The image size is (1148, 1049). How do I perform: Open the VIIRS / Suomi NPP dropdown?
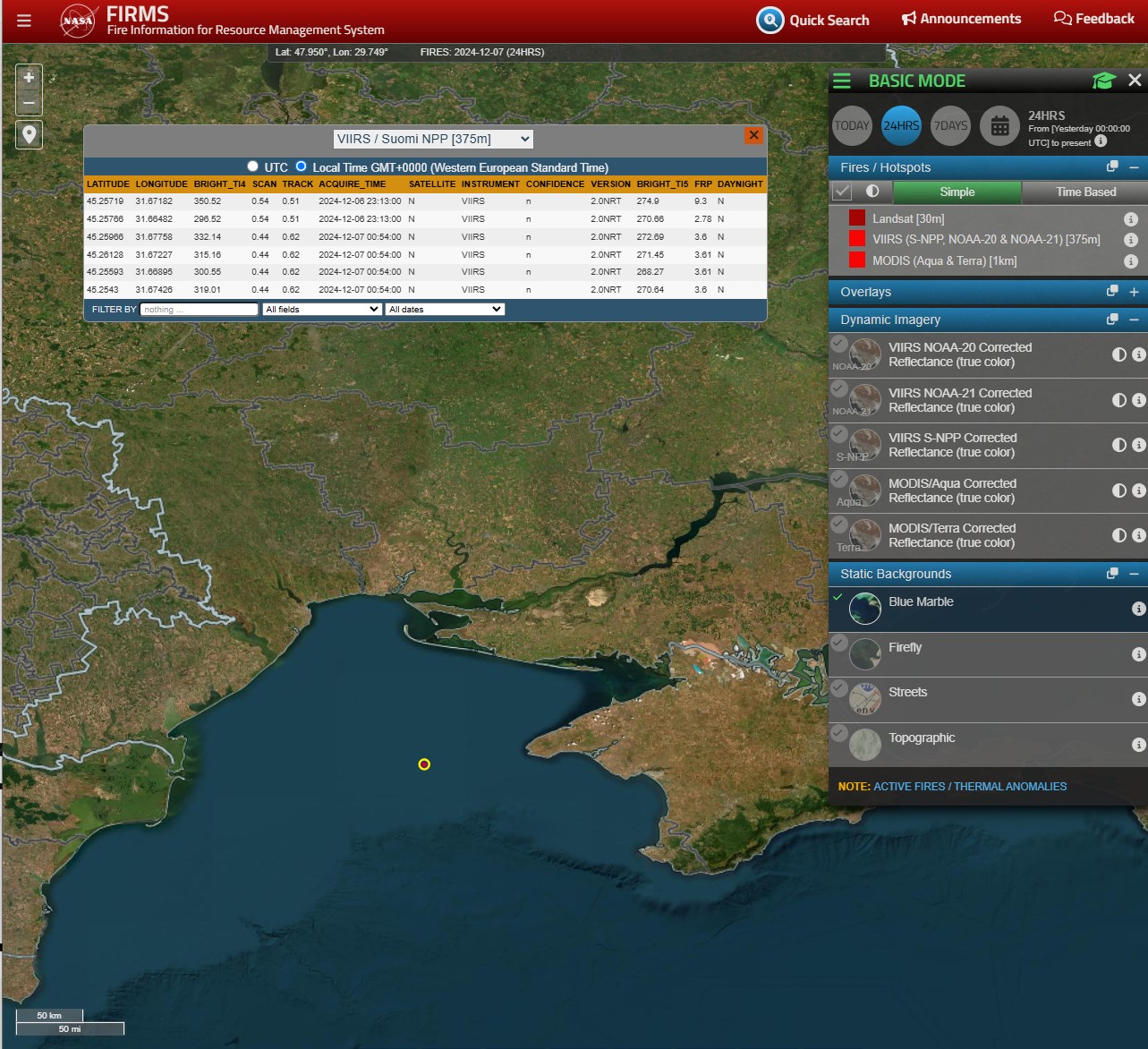click(433, 139)
